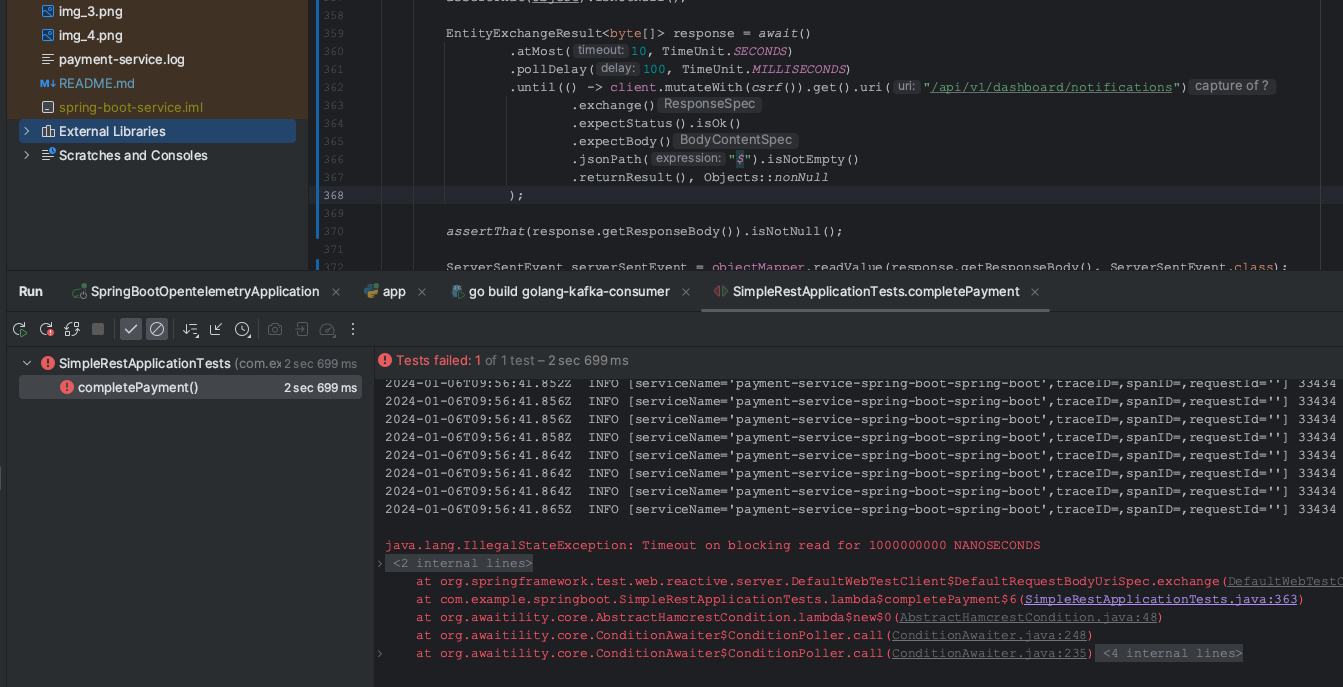The image size is (1343, 687).
Task: Toggle auto-test rerun icon in Run toolbar
Action: click(x=72, y=329)
